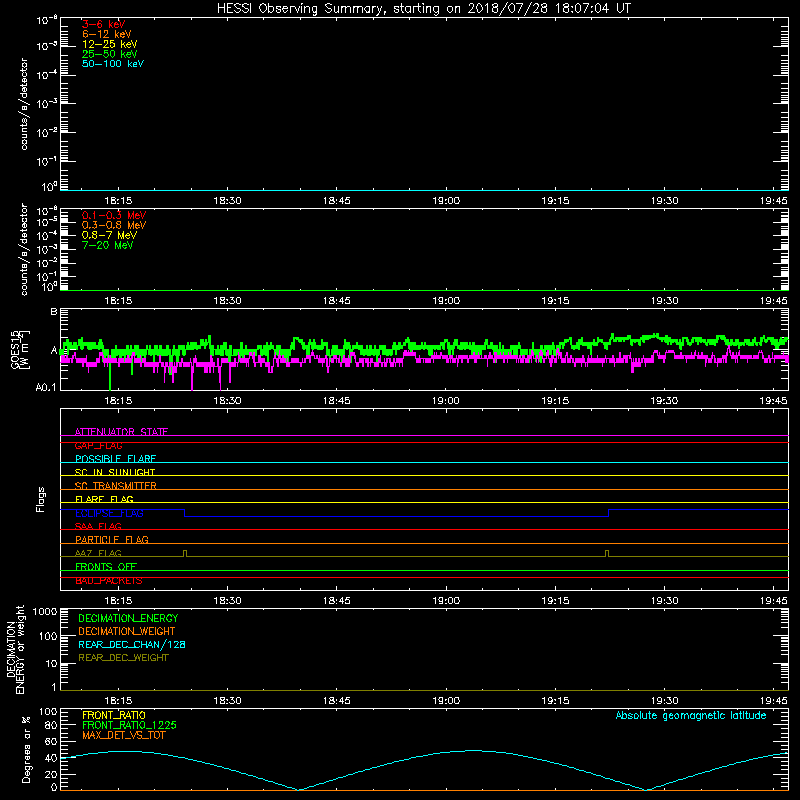Click the FRONT_RATIO_1225 legend label
The image size is (800, 800).
tap(129, 725)
